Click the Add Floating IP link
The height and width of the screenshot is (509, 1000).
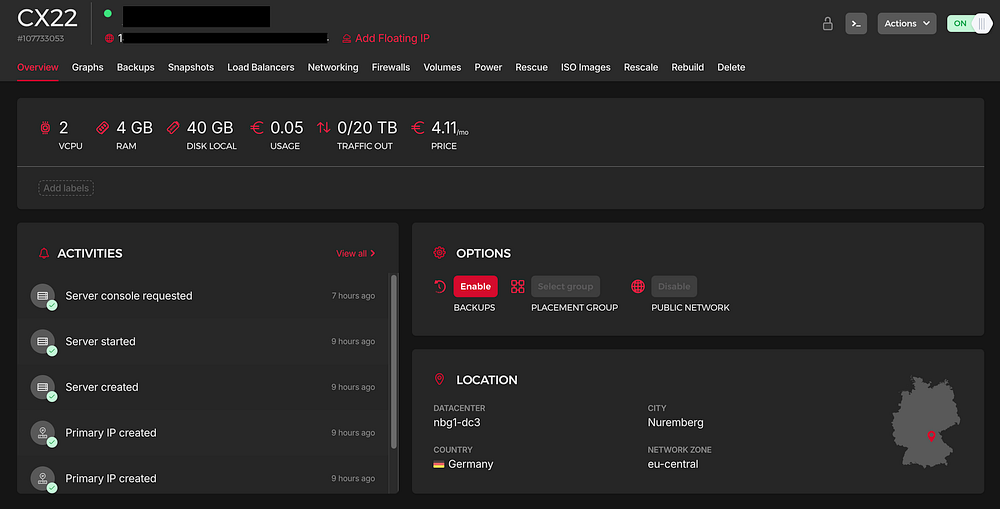[x=392, y=38]
